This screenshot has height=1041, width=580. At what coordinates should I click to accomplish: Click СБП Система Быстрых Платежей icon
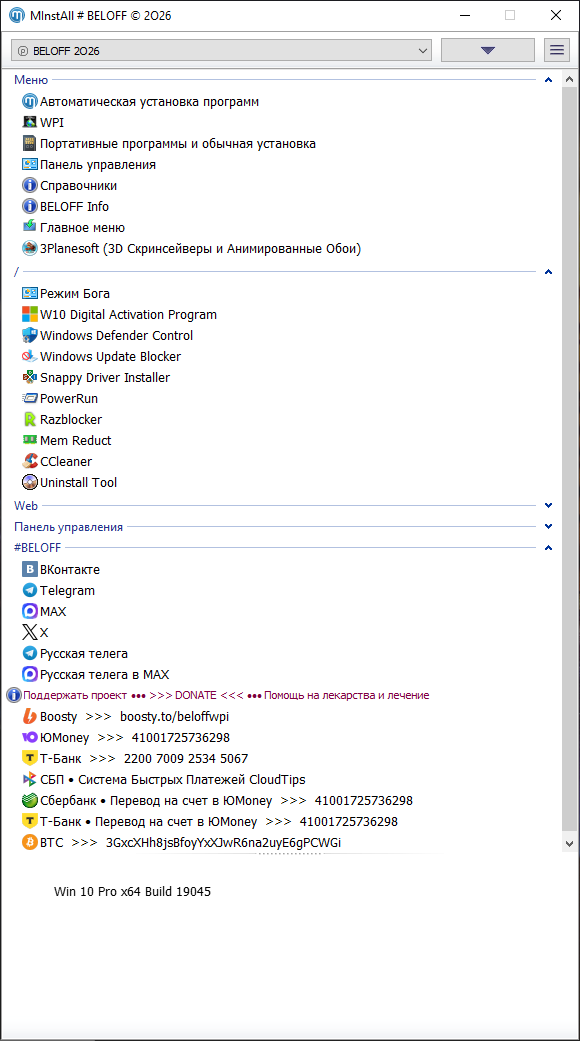(x=30, y=779)
